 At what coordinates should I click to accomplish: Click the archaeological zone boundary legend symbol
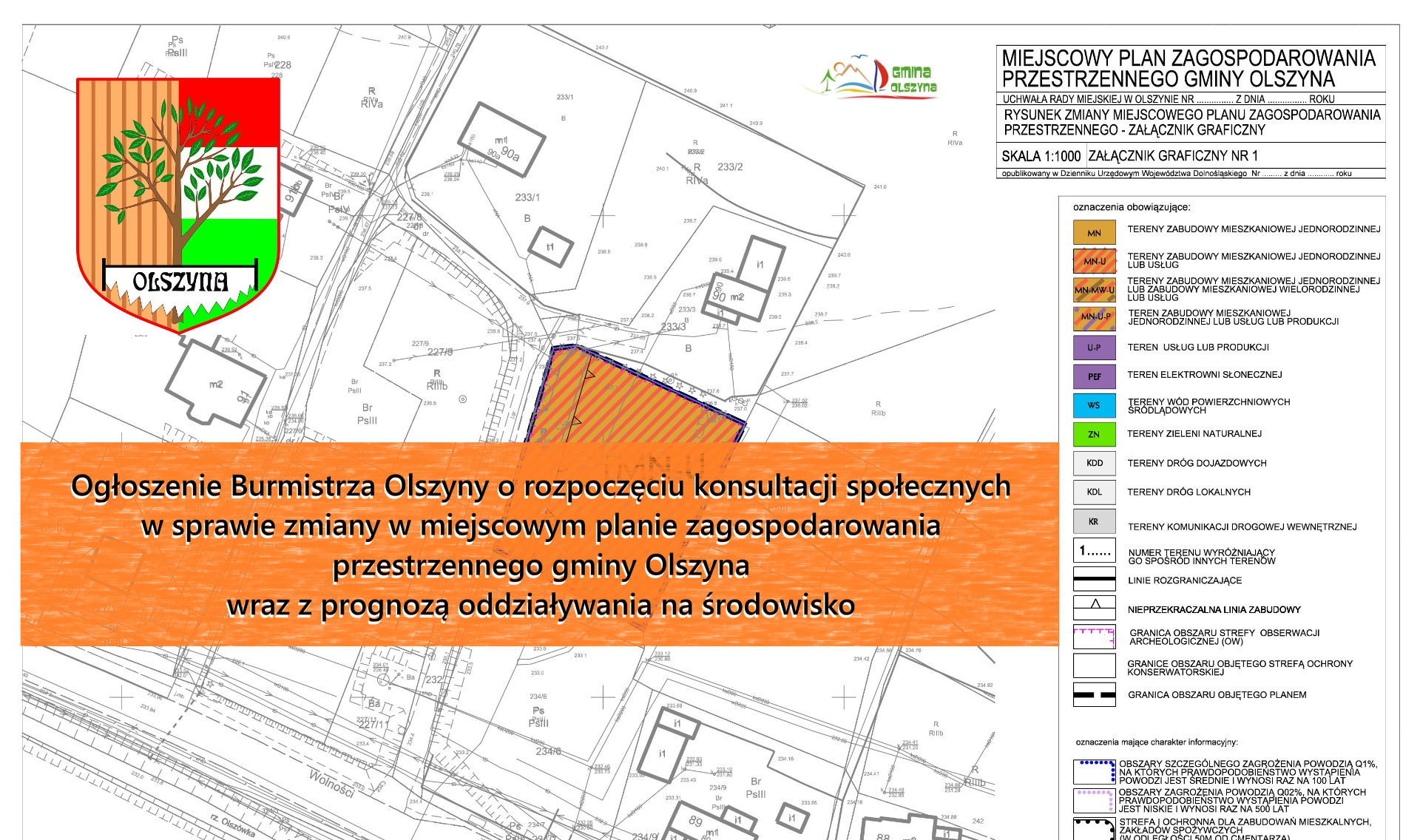[x=1094, y=636]
